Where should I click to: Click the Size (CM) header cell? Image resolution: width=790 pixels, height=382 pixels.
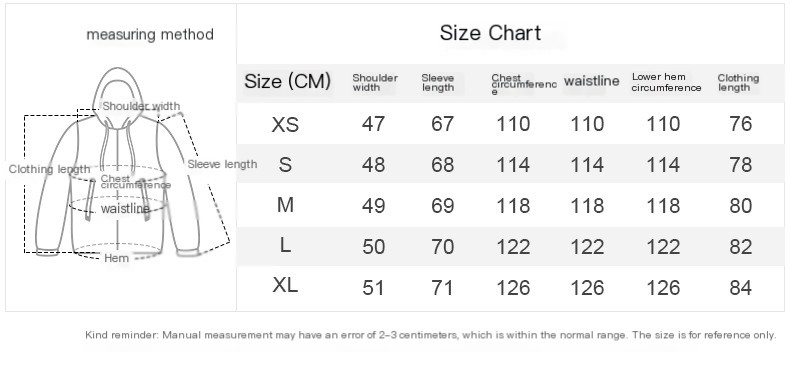(288, 81)
